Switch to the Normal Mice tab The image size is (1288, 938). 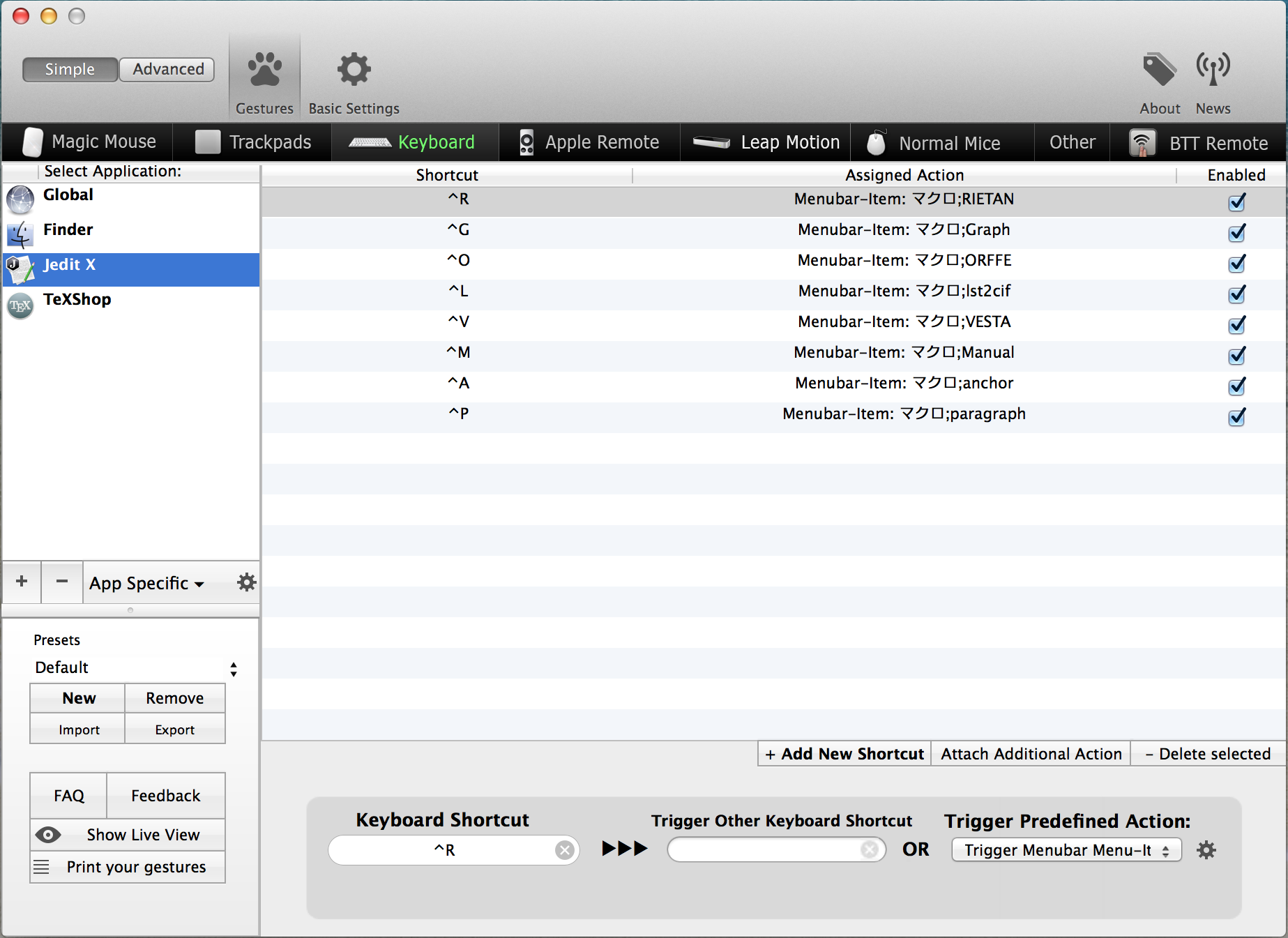(942, 142)
